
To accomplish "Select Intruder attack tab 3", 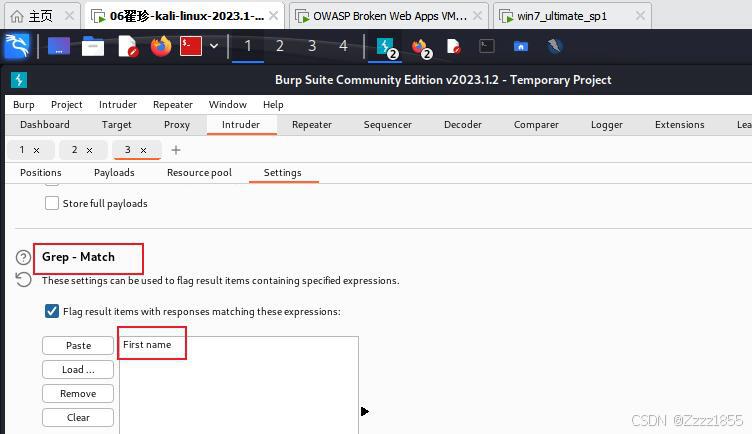I will click(x=128, y=150).
